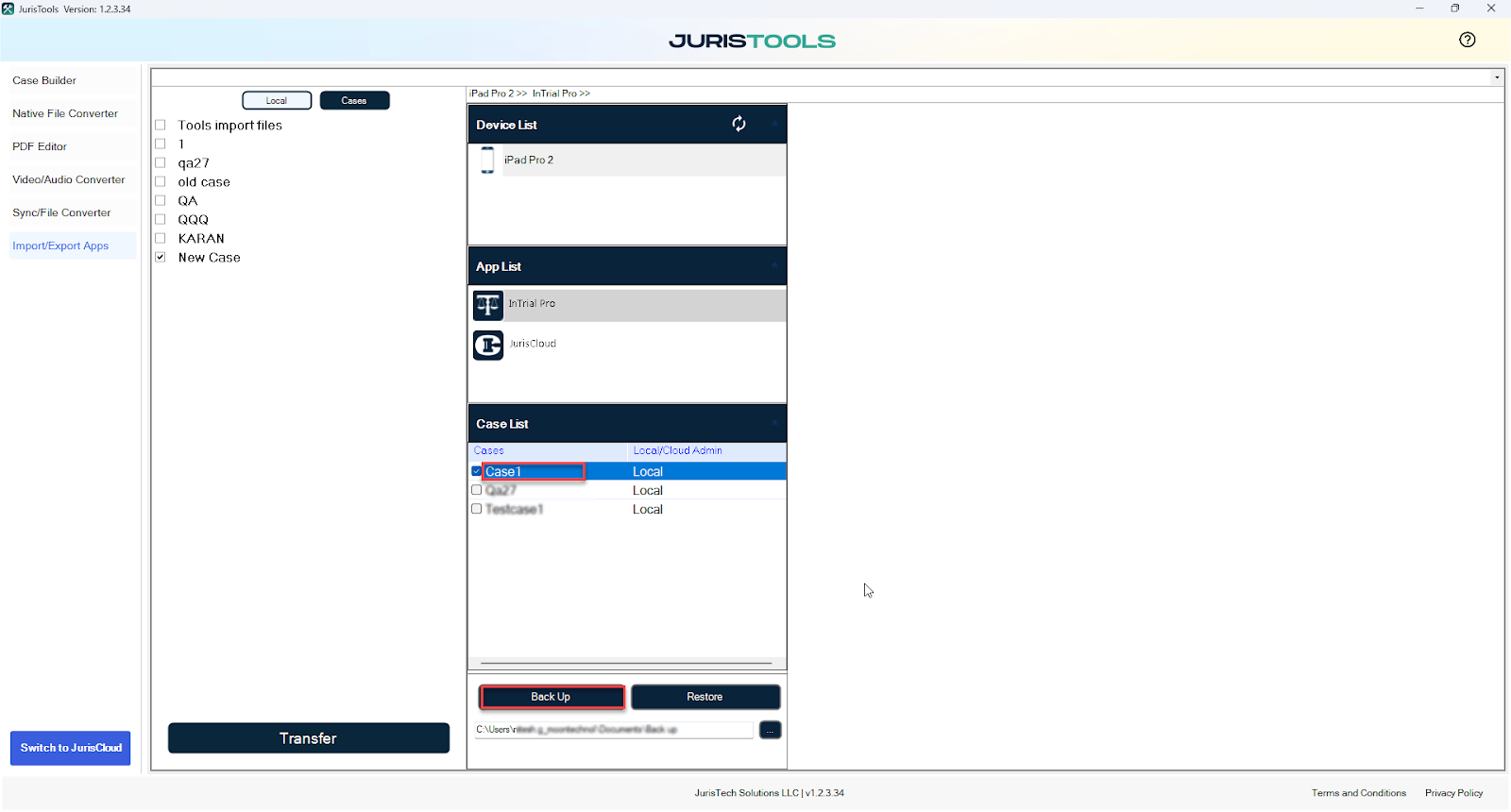Uncheck the New Case checkbox
Image resolution: width=1511 pixels, height=812 pixels.
click(161, 257)
